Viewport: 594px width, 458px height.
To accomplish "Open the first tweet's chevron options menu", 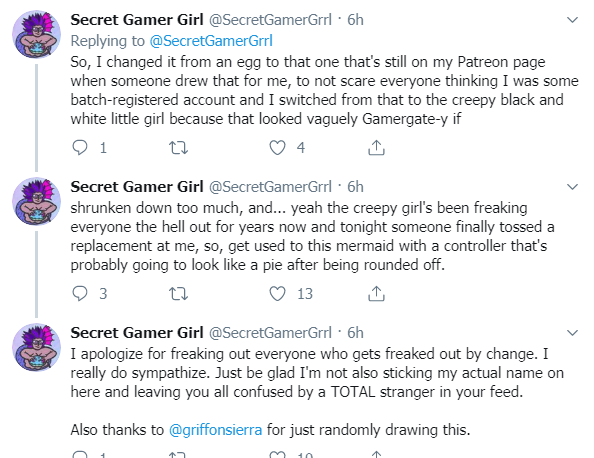I will click(572, 20).
